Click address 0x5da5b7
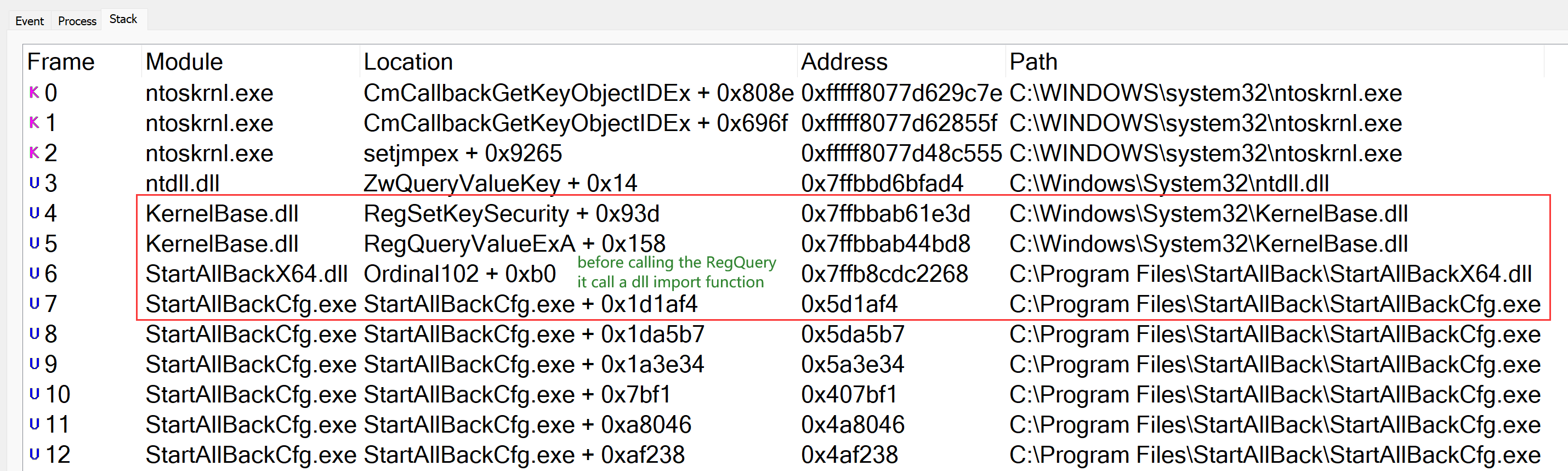1568x471 pixels. click(853, 334)
